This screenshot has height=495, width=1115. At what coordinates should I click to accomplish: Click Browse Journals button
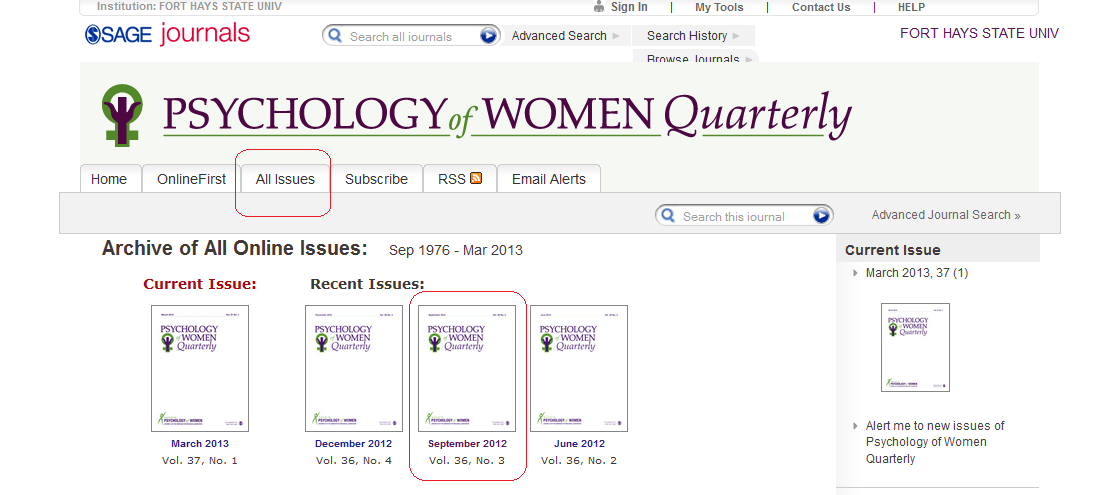point(695,58)
